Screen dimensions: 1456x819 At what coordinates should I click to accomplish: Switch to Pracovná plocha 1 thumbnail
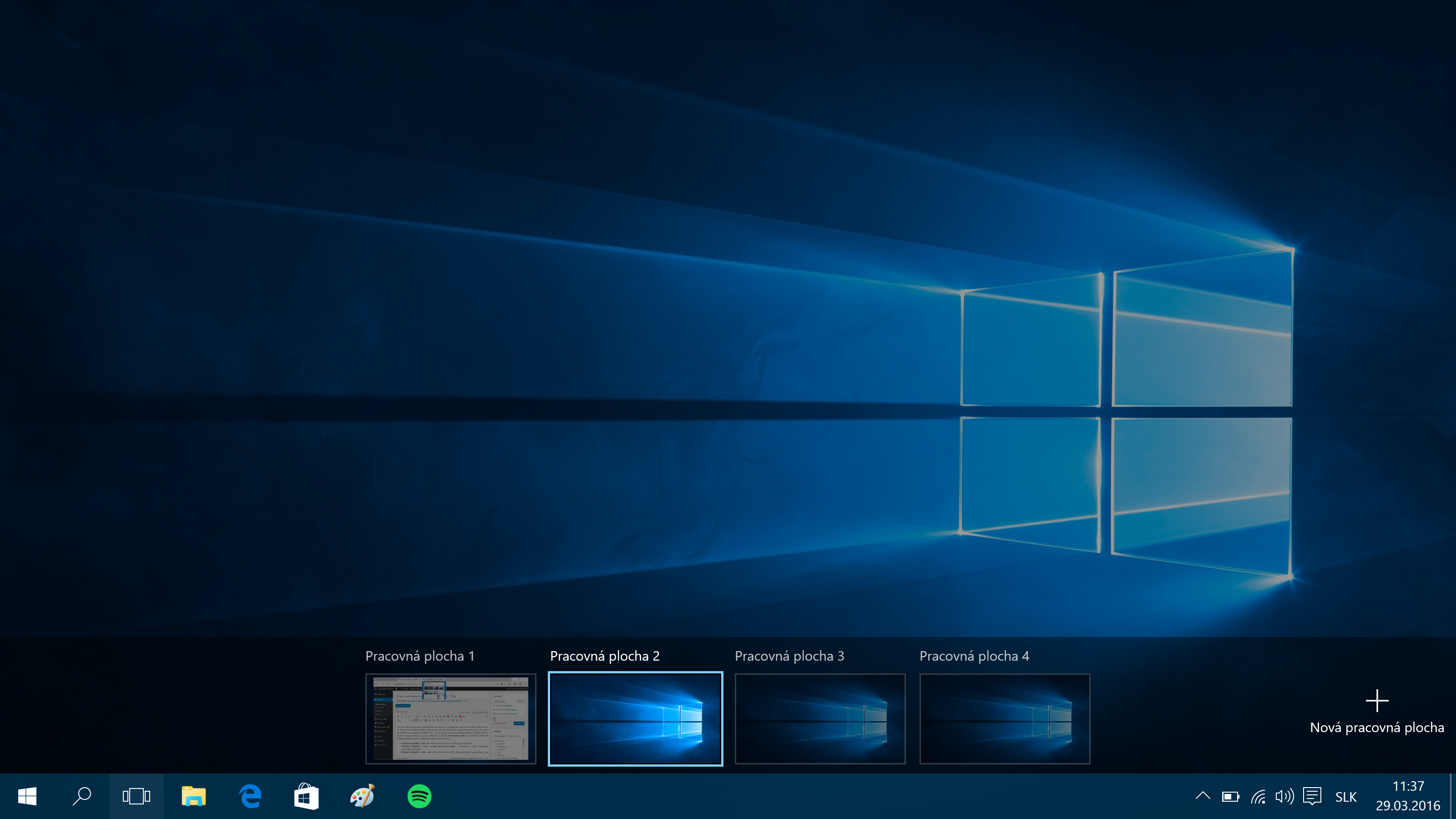point(450,718)
